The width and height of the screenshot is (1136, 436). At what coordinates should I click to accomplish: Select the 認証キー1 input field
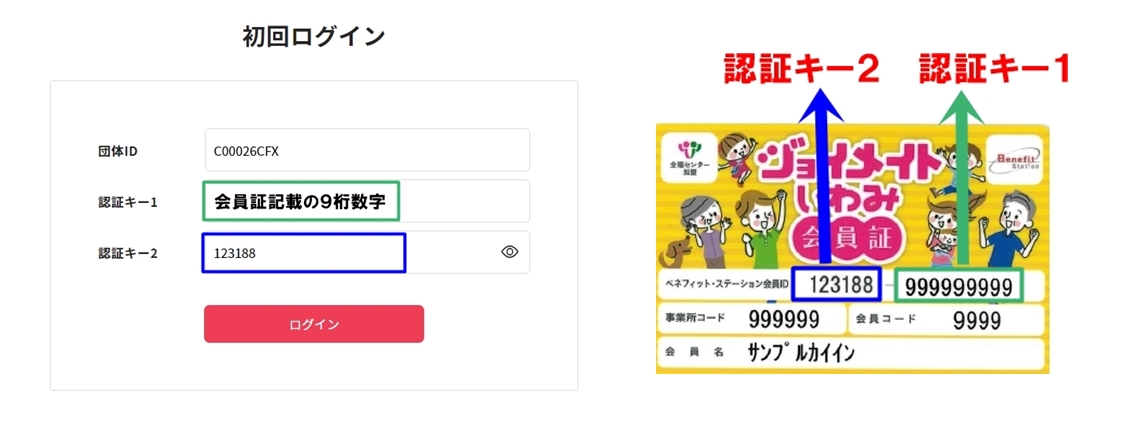coord(367,201)
